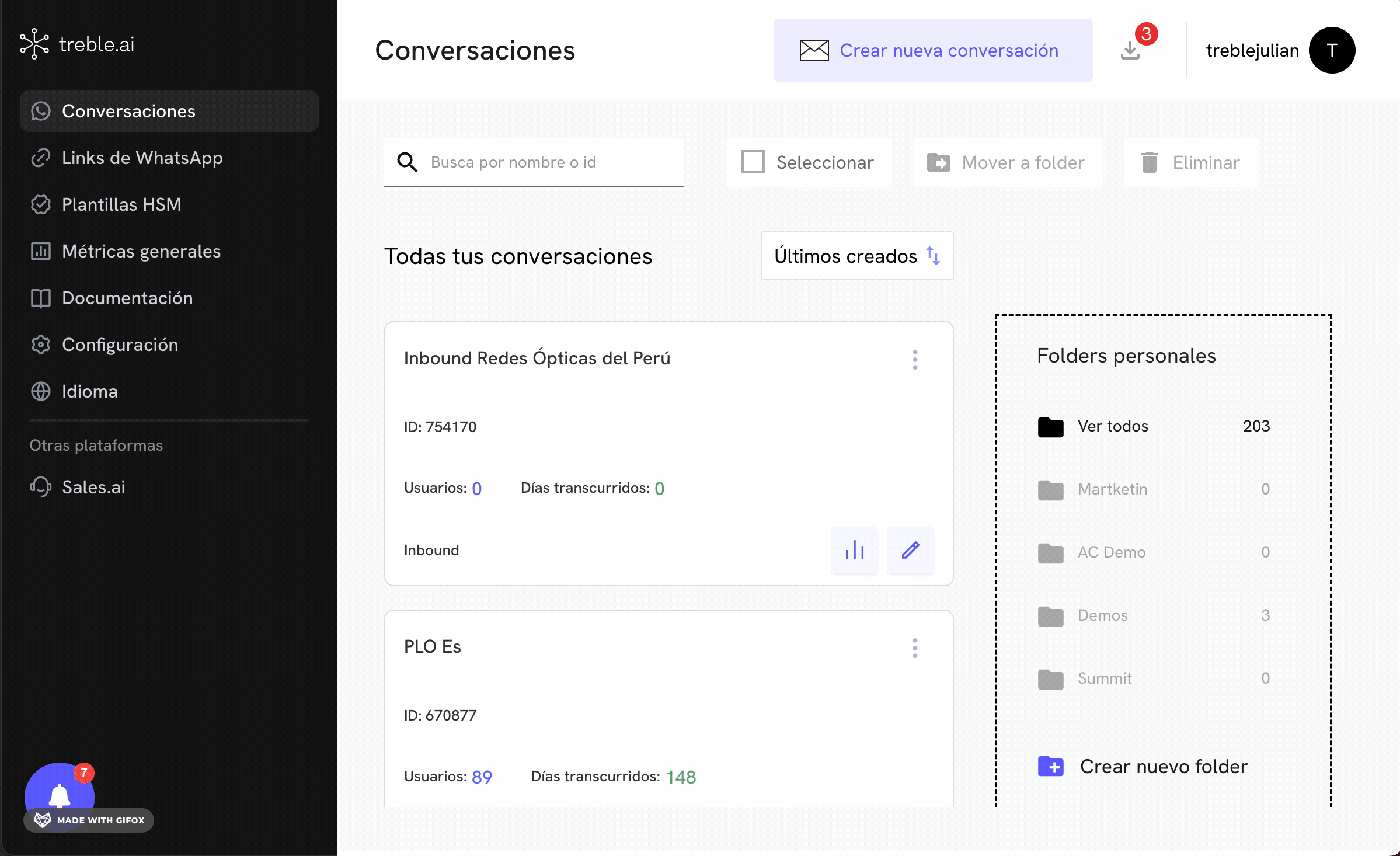Open Métricas generales sidebar item
The height and width of the screenshot is (856, 1400).
coord(141,251)
